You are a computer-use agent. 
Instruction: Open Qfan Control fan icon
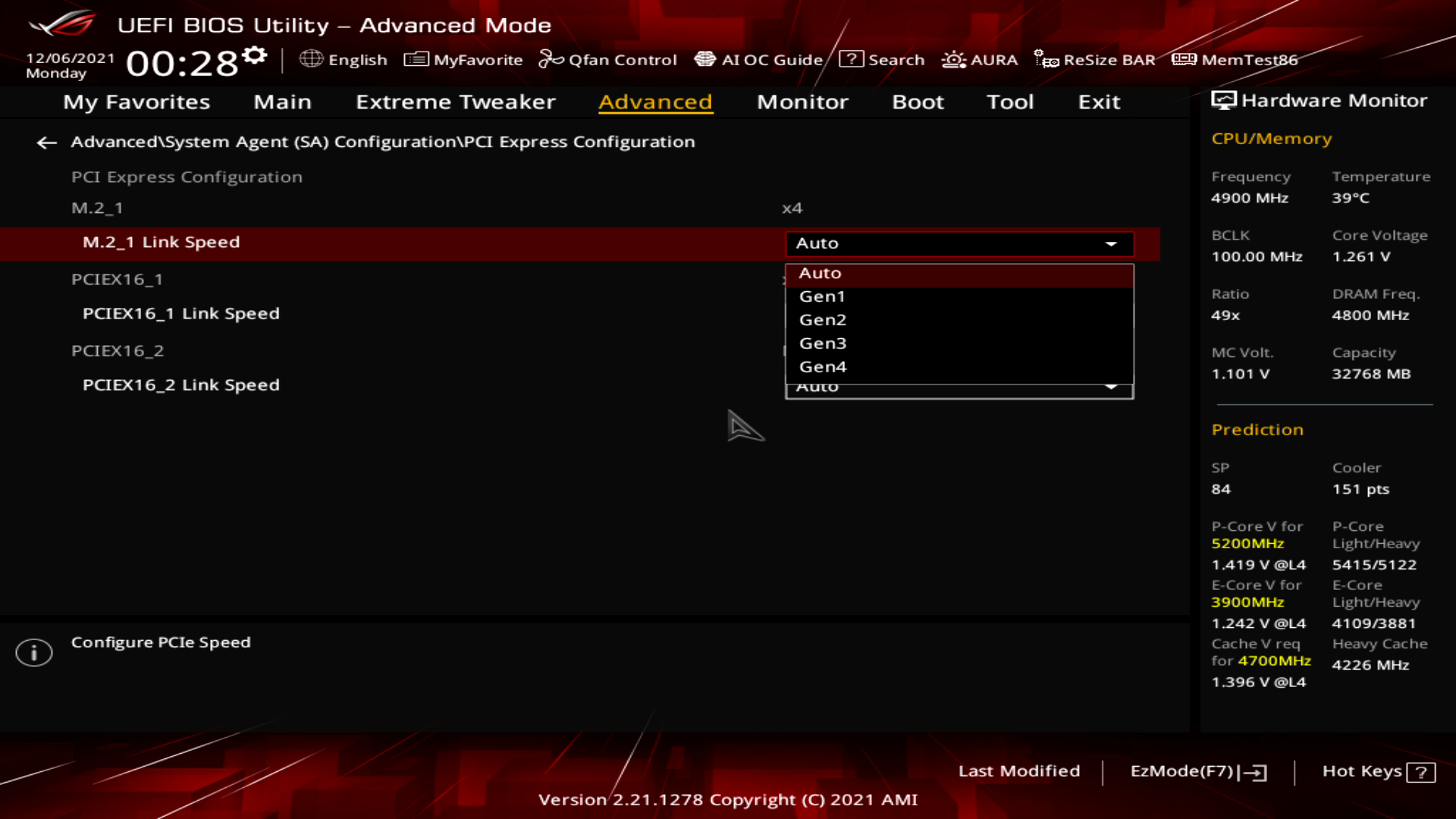(551, 59)
